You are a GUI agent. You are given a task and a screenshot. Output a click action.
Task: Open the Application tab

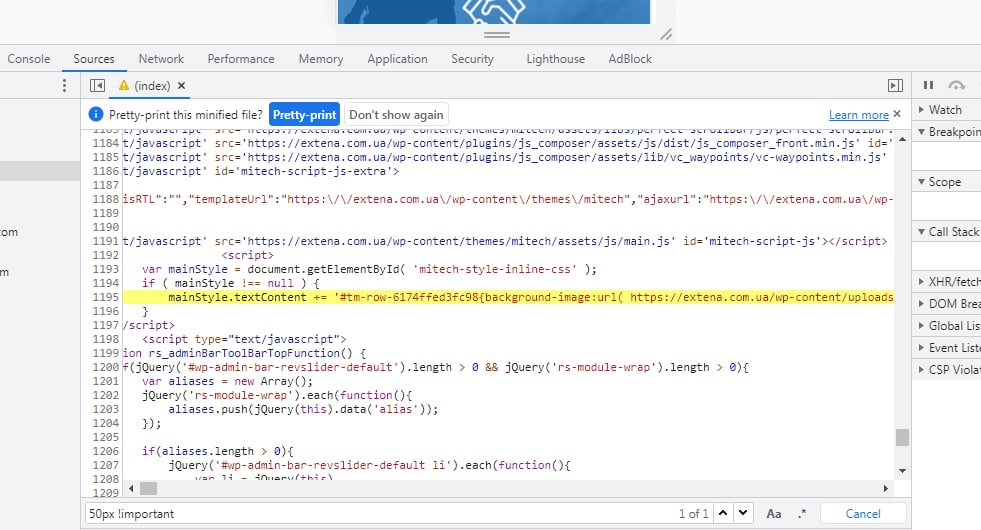tap(397, 59)
